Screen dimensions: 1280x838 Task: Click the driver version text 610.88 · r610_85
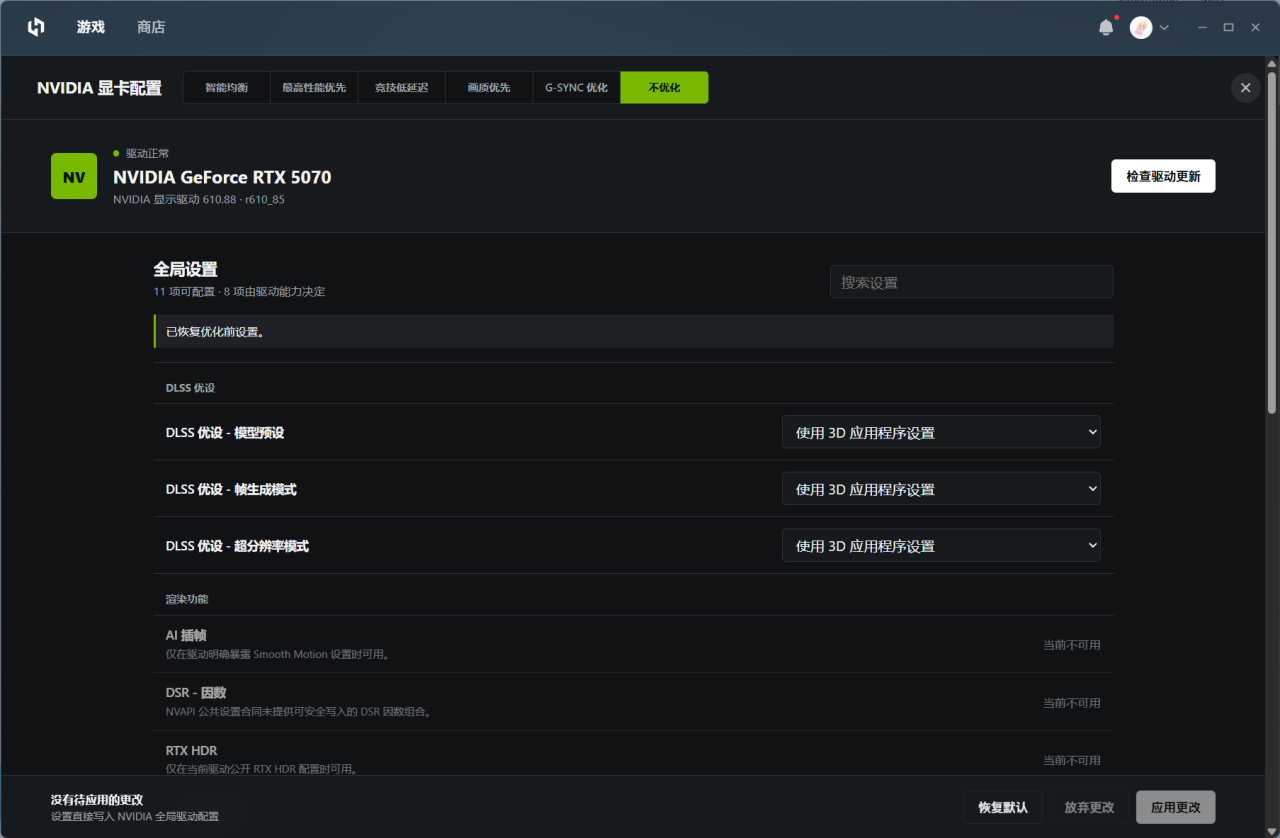click(245, 200)
